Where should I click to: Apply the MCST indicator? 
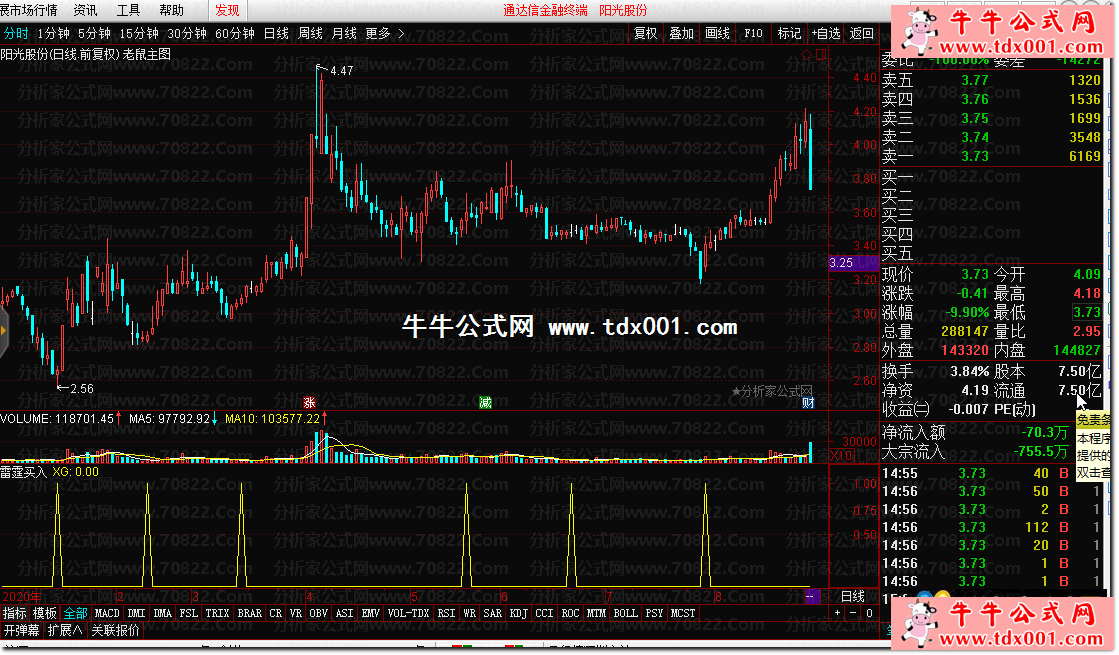(x=683, y=614)
